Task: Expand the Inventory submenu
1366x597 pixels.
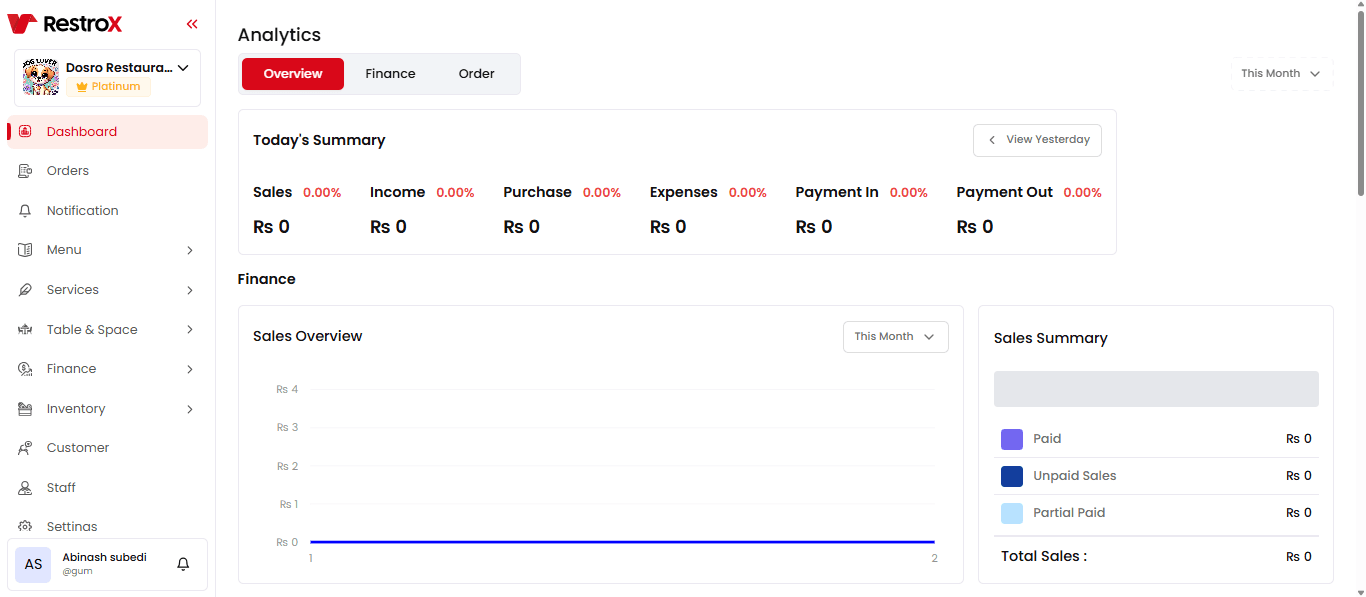Action: [x=190, y=409]
